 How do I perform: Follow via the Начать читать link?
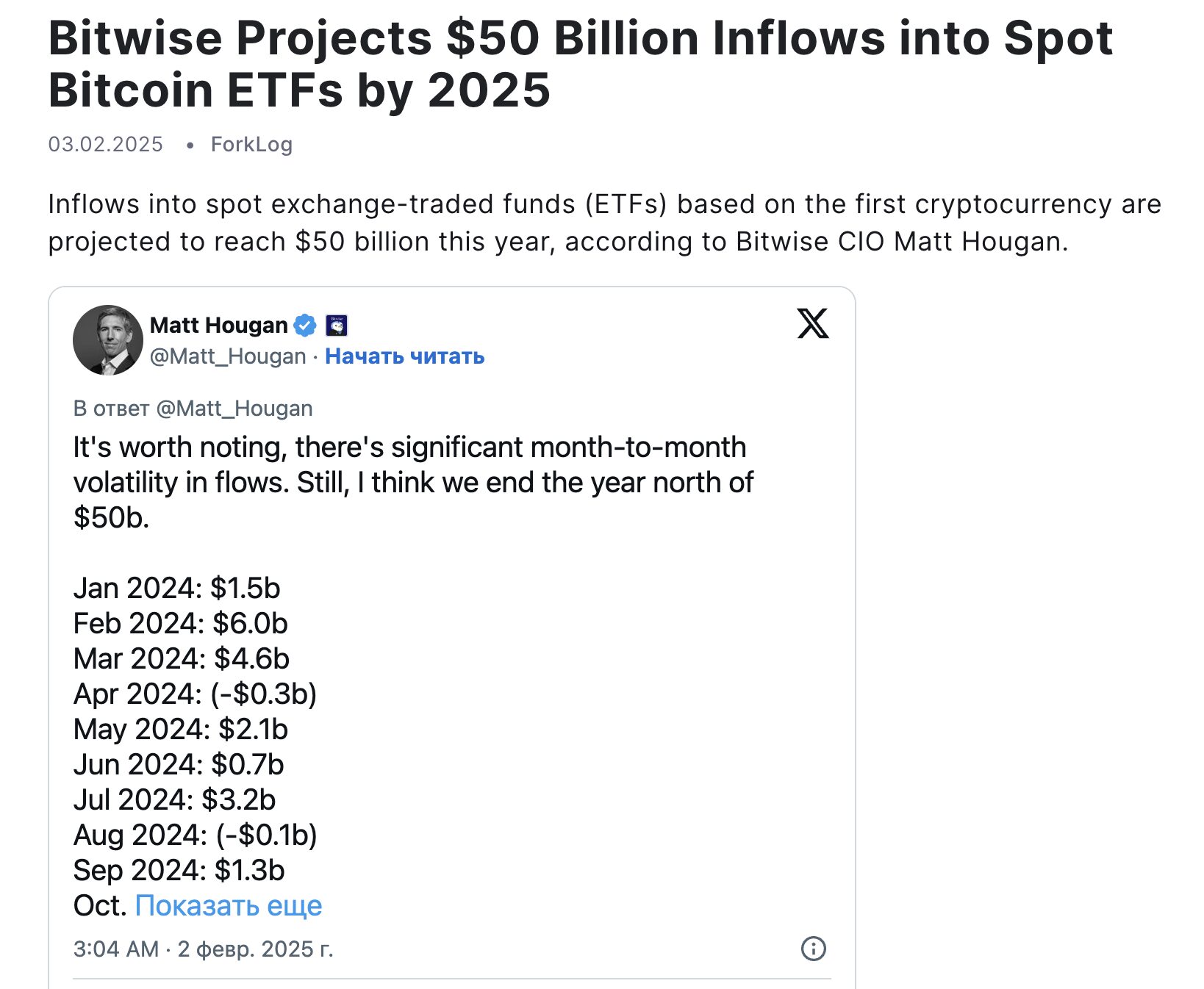tap(404, 356)
